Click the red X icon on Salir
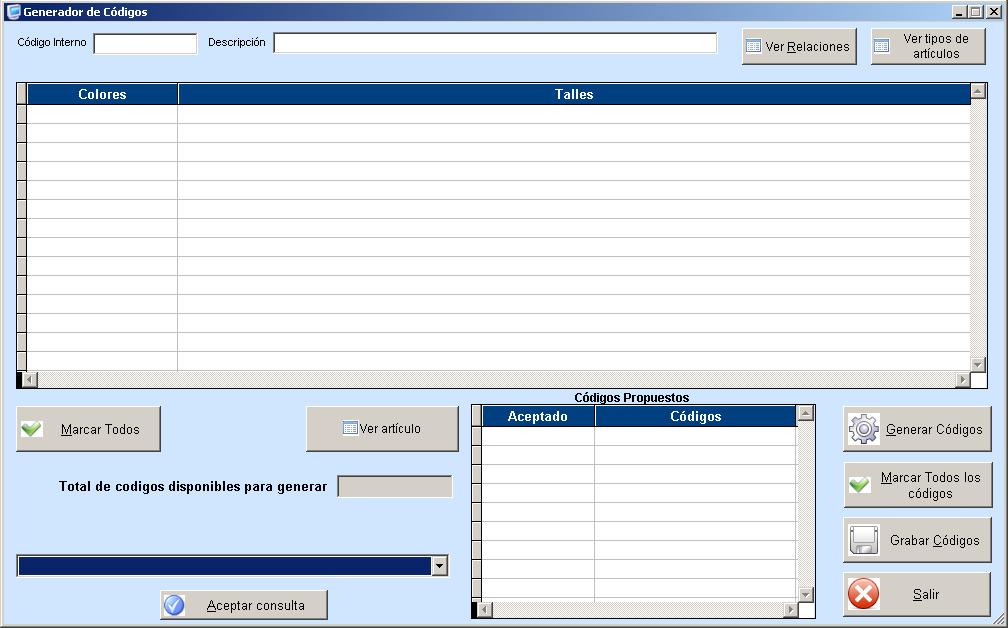This screenshot has width=1008, height=628. (863, 594)
